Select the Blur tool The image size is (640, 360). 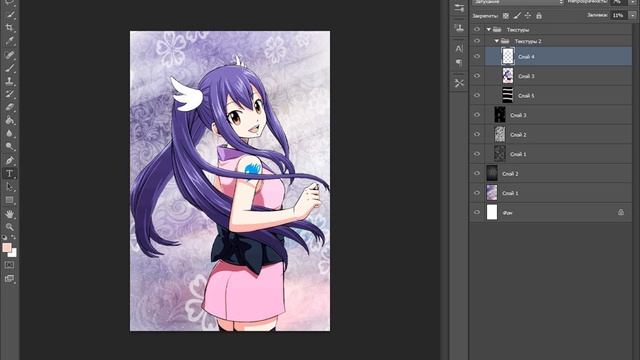(x=9, y=133)
